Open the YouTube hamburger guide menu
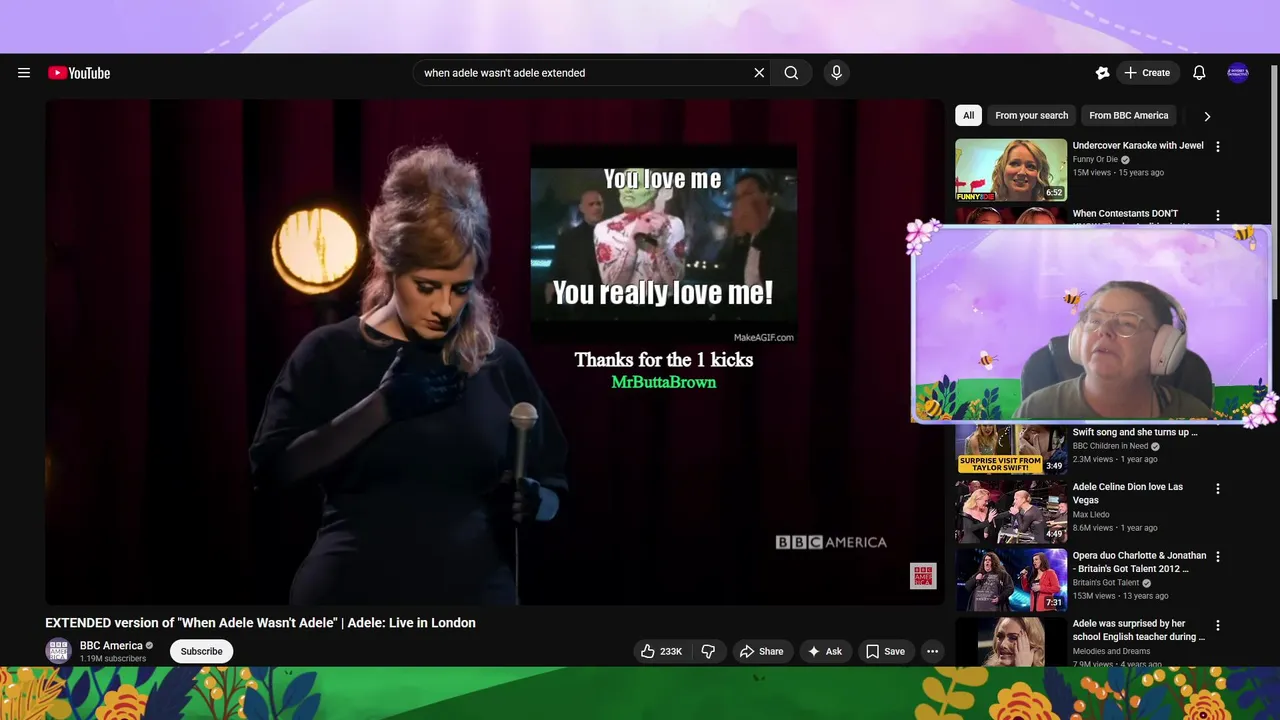This screenshot has width=1280, height=720. point(24,73)
